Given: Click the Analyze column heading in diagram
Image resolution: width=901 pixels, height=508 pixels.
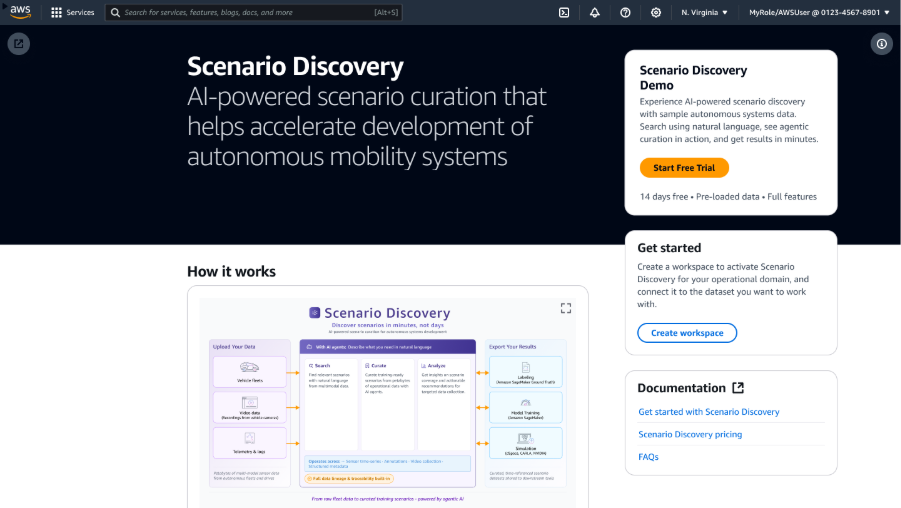Looking at the screenshot, I should click(x=433, y=365).
